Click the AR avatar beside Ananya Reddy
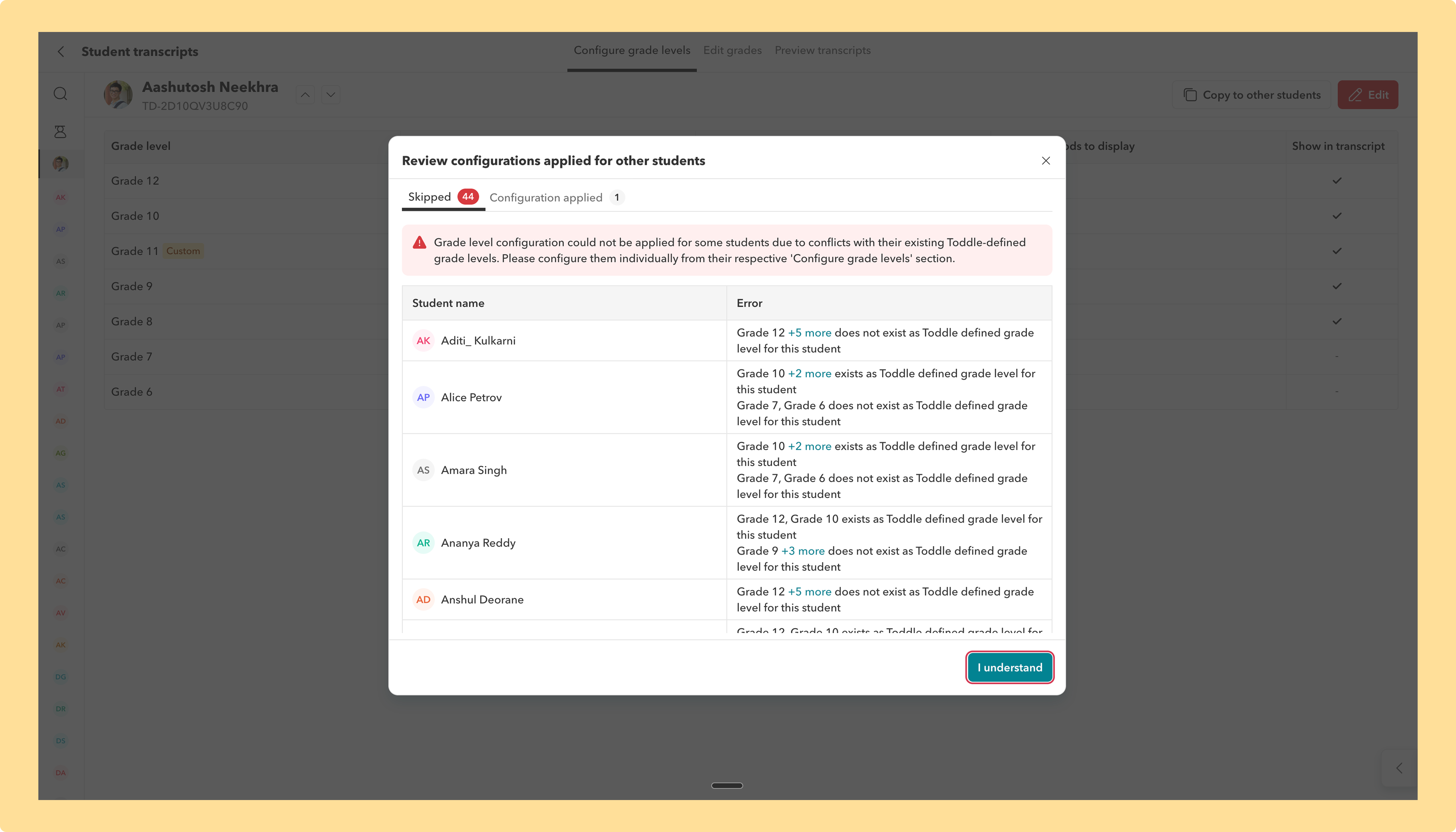 423,543
